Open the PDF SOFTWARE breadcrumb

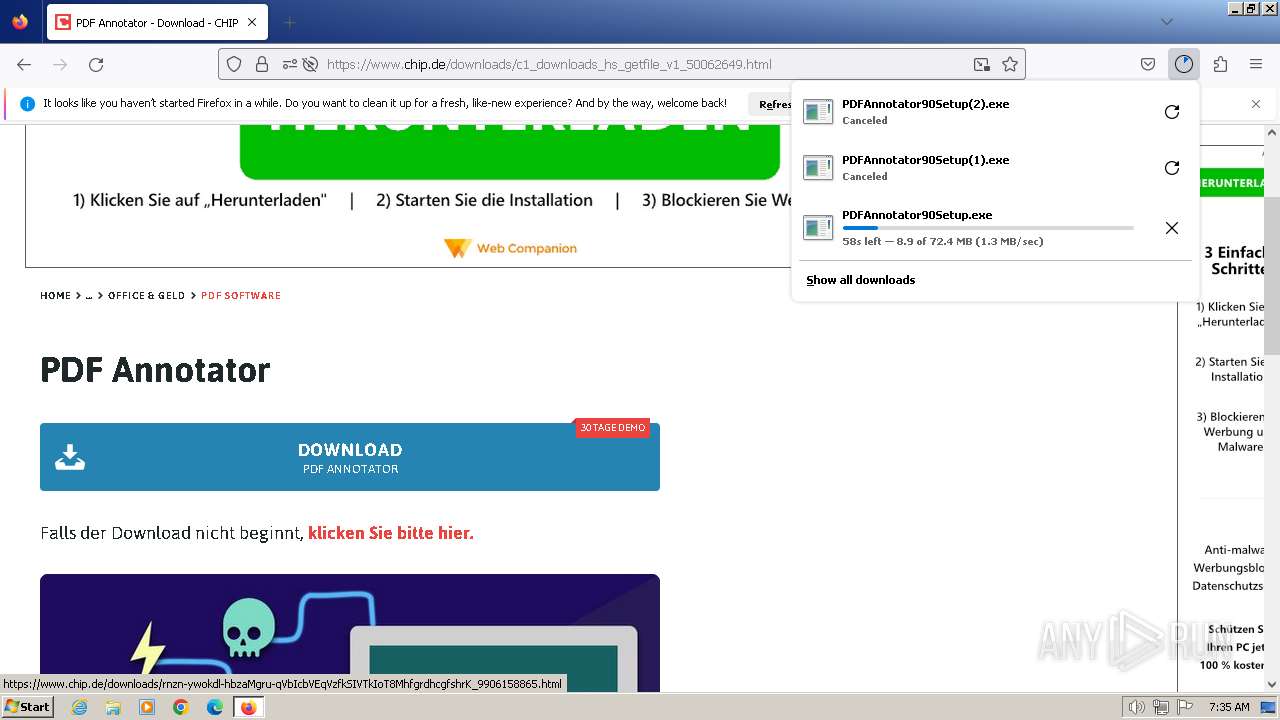(241, 296)
